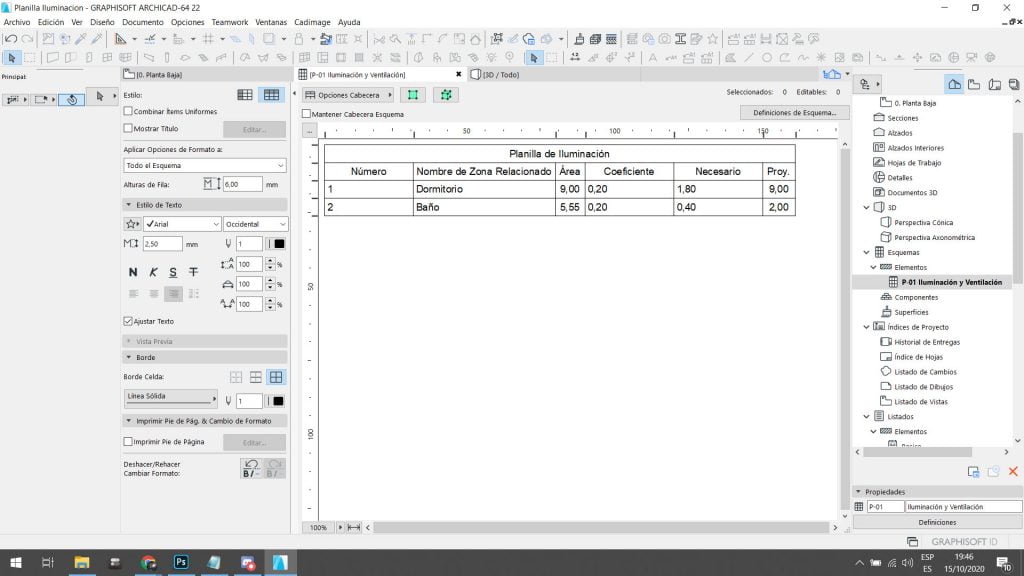The height and width of the screenshot is (576, 1024).
Task: Click the delete (red X) icon in navigator
Action: (1012, 471)
